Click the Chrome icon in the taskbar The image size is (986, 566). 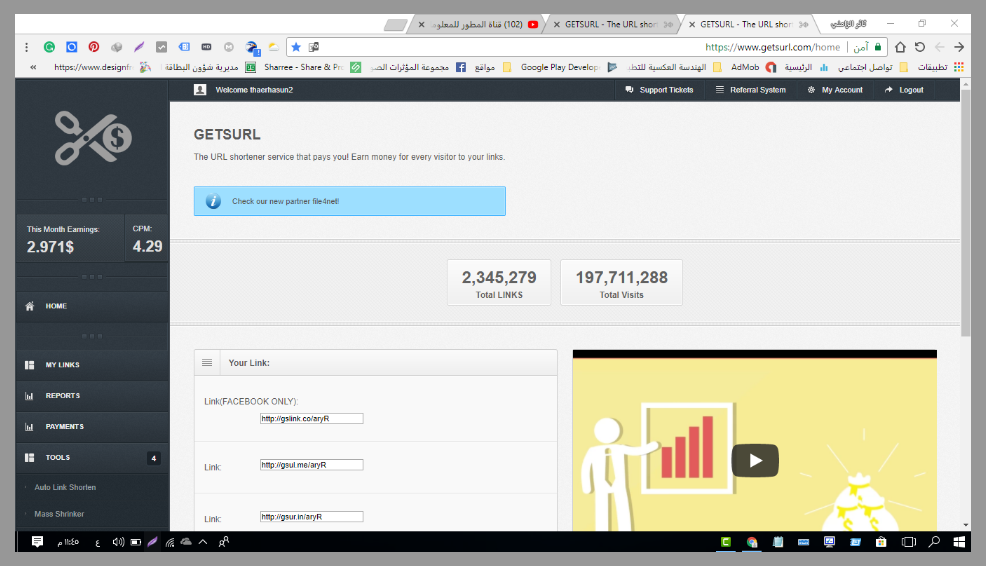point(752,542)
